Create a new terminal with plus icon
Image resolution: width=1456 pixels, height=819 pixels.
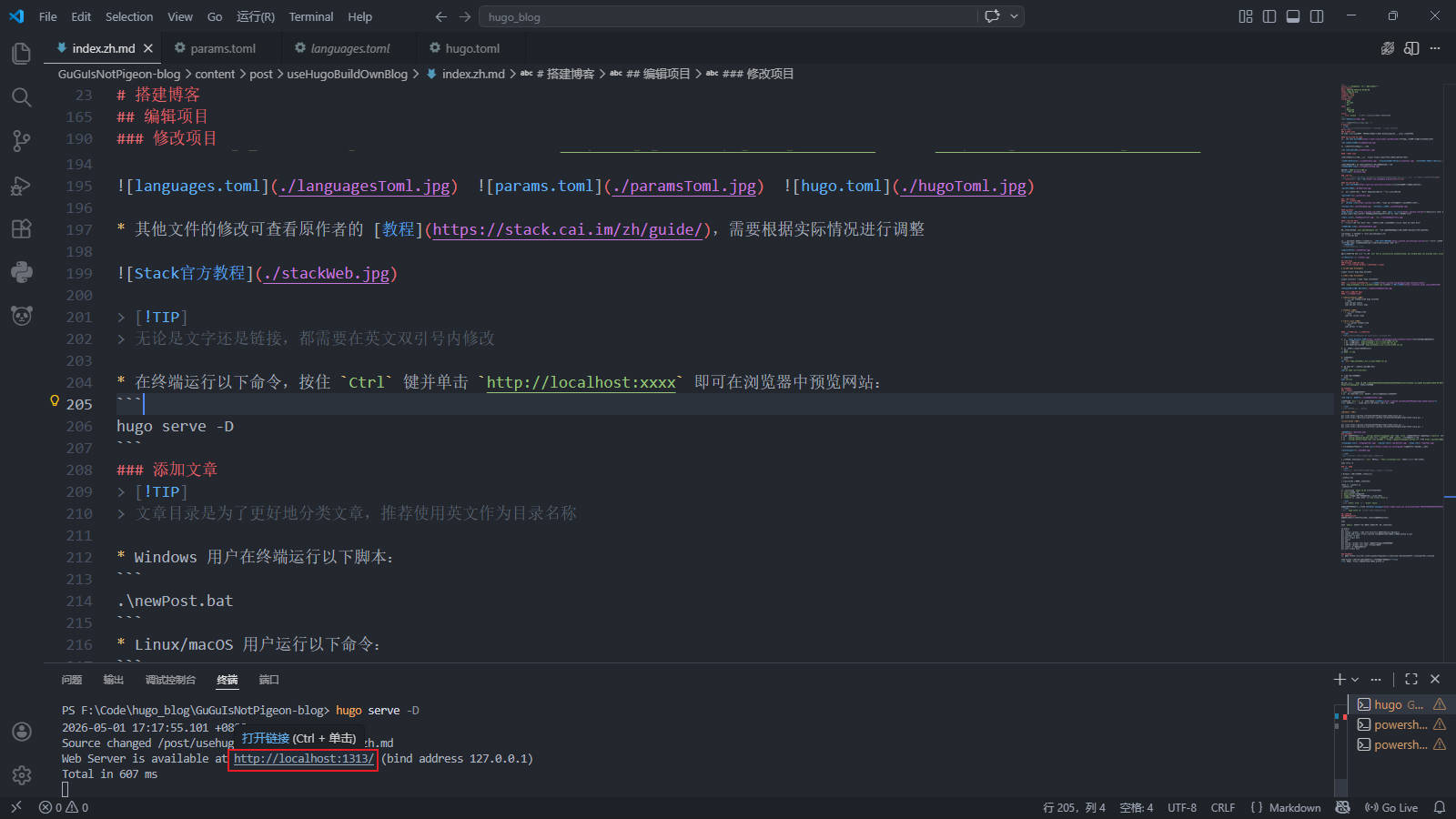(x=1339, y=679)
